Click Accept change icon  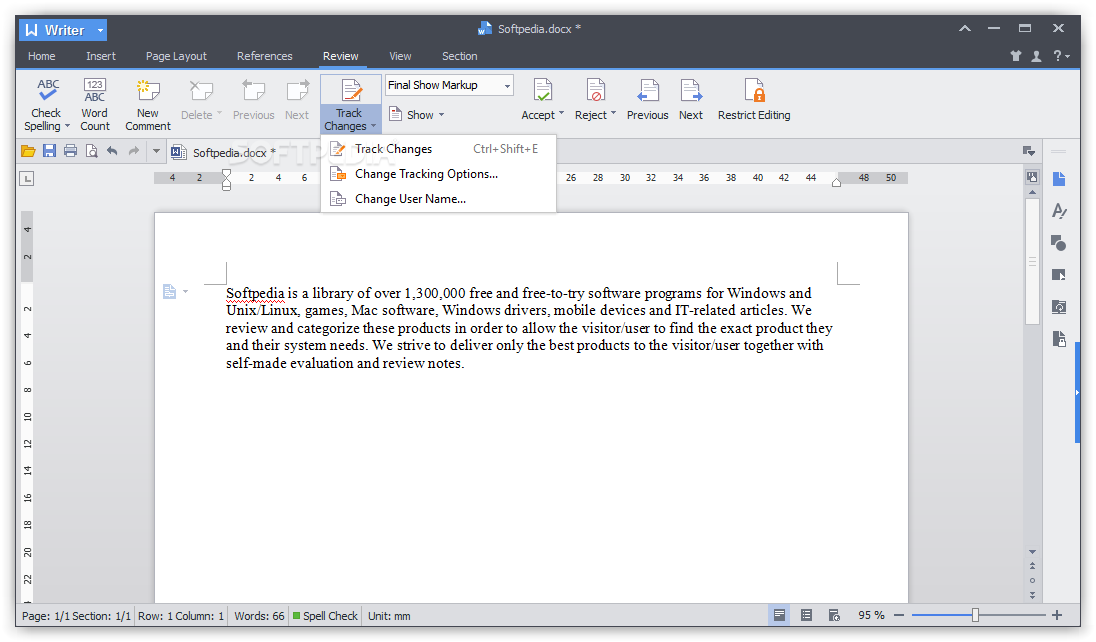pos(542,90)
